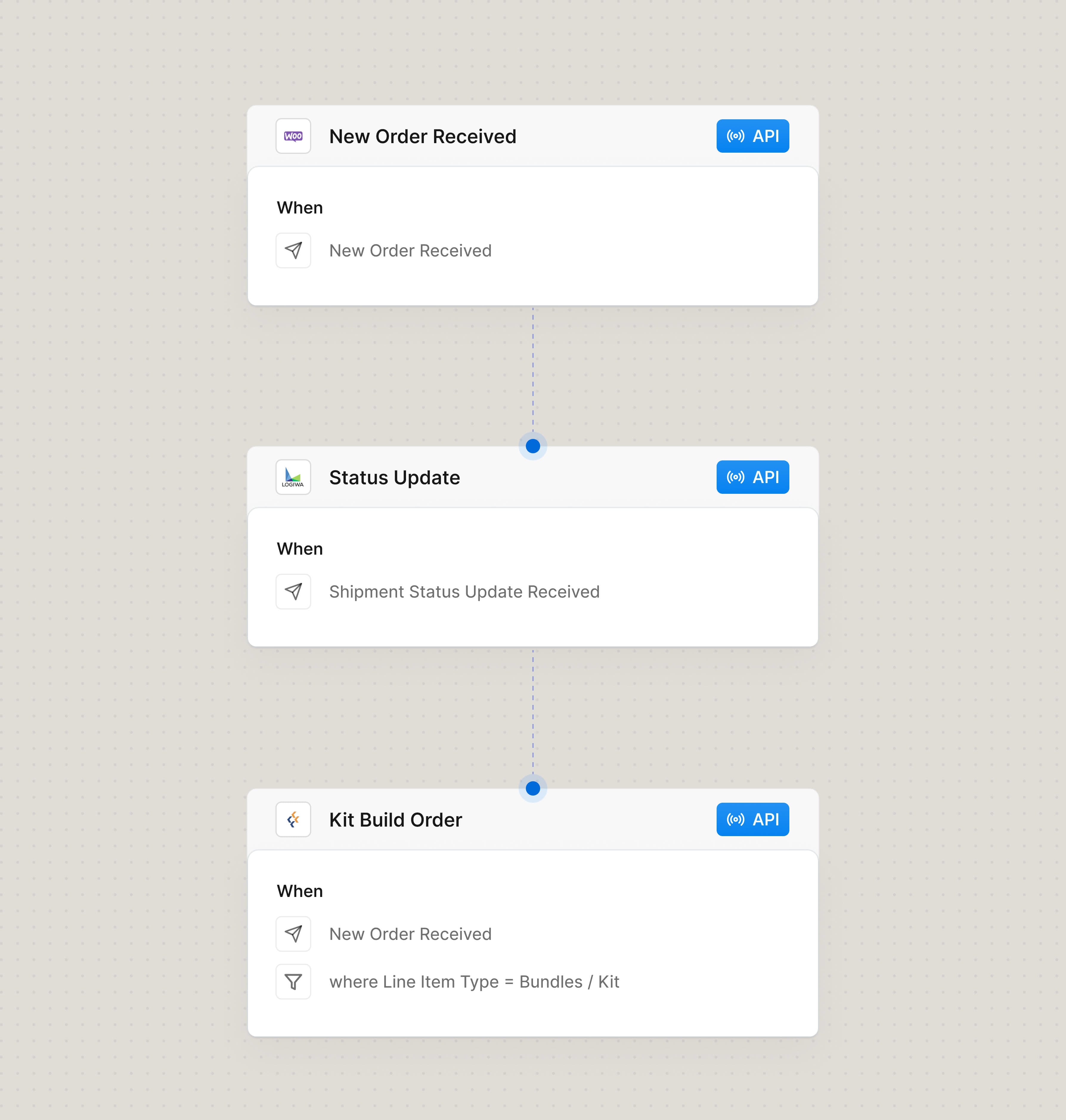This screenshot has height=1120, width=1066.
Task: Click When label in Status Update card
Action: click(300, 549)
